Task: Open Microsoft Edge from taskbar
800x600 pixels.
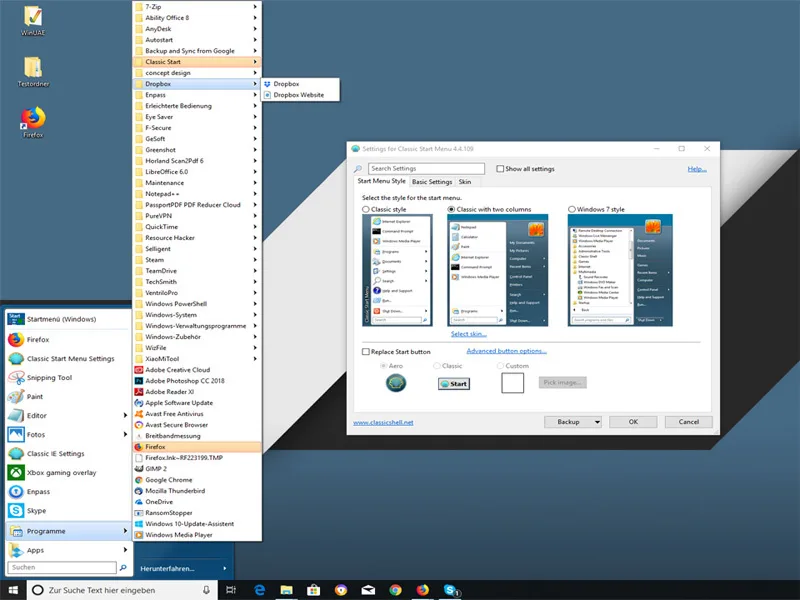Action: 259,590
